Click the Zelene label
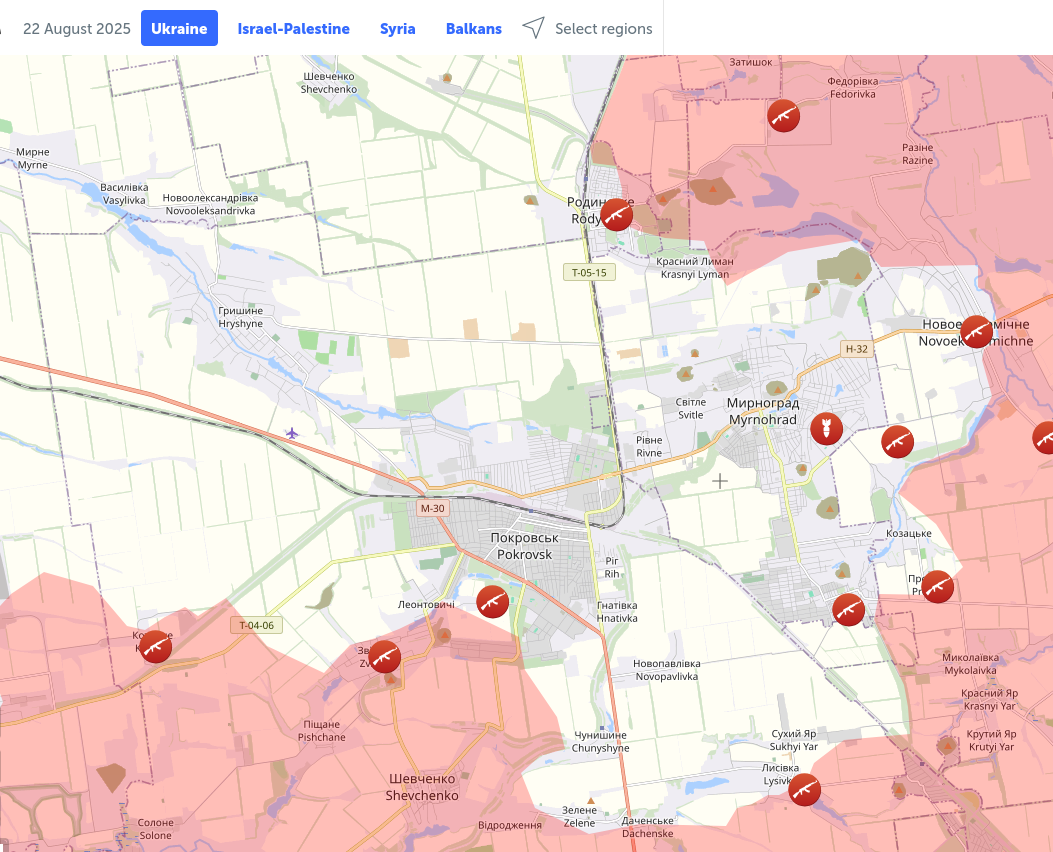1053x852 pixels. [x=579, y=816]
